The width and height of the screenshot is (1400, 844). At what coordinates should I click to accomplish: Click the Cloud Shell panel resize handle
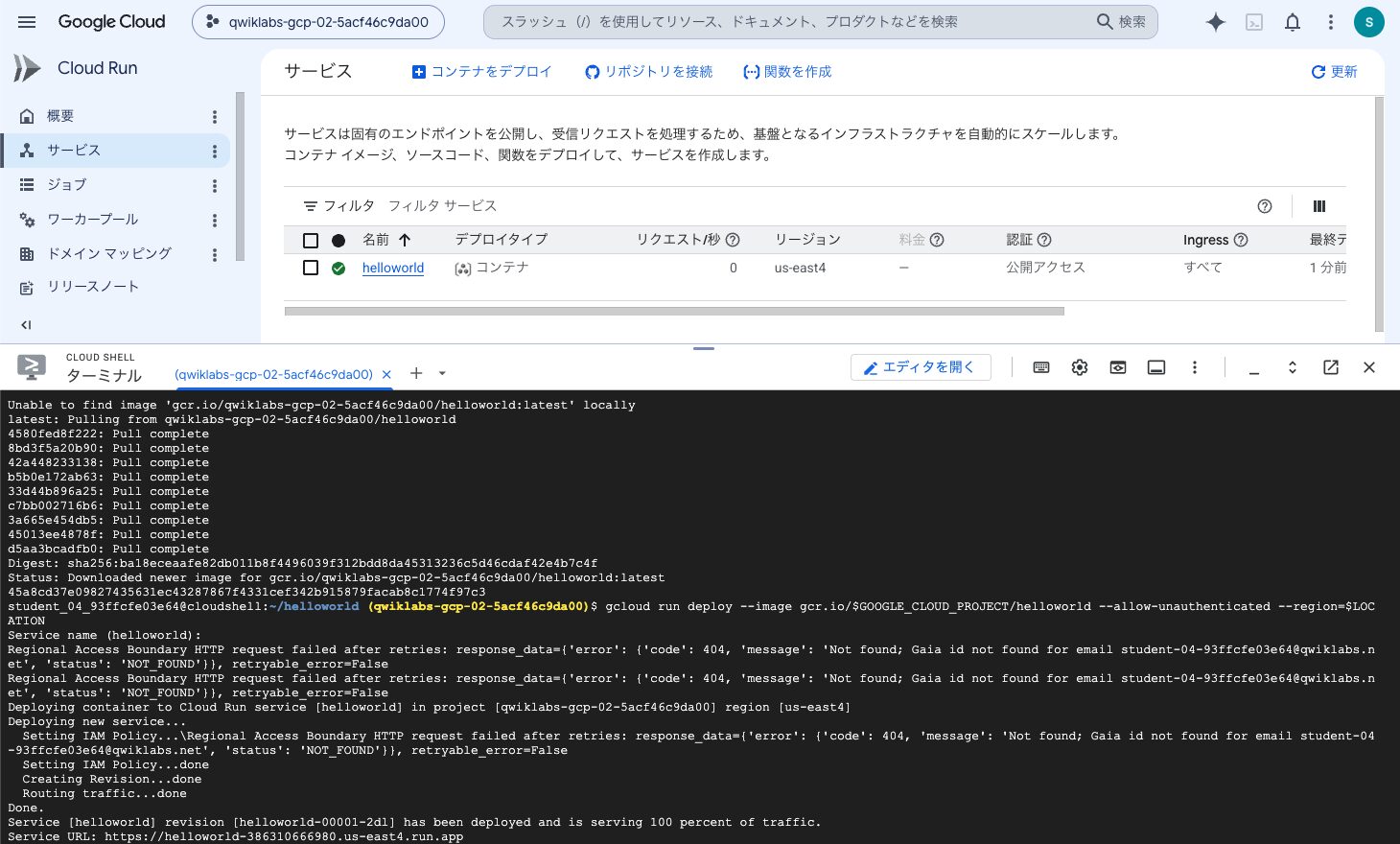click(704, 348)
